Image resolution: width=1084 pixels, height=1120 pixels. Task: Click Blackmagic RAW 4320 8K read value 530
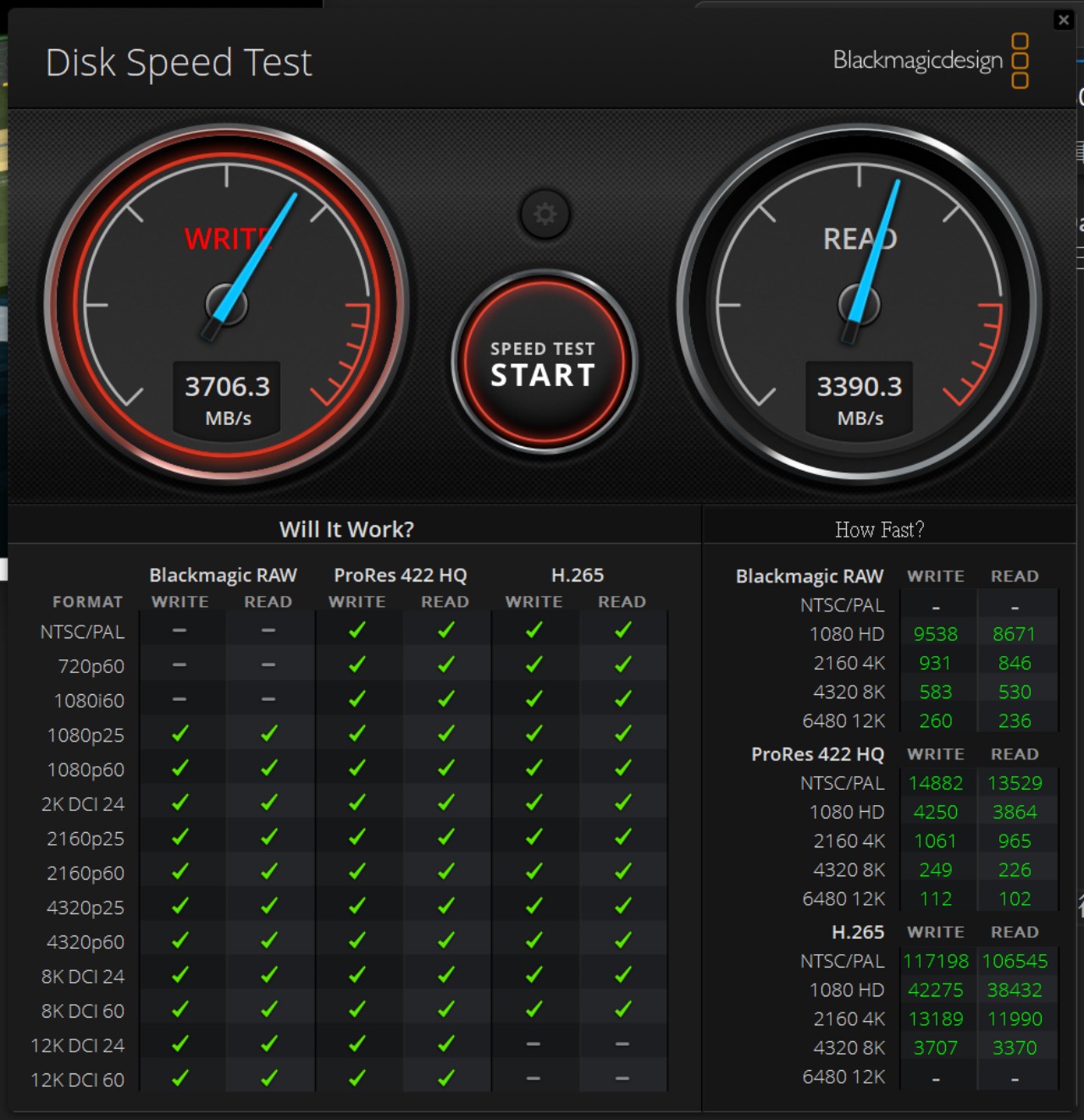point(1015,692)
